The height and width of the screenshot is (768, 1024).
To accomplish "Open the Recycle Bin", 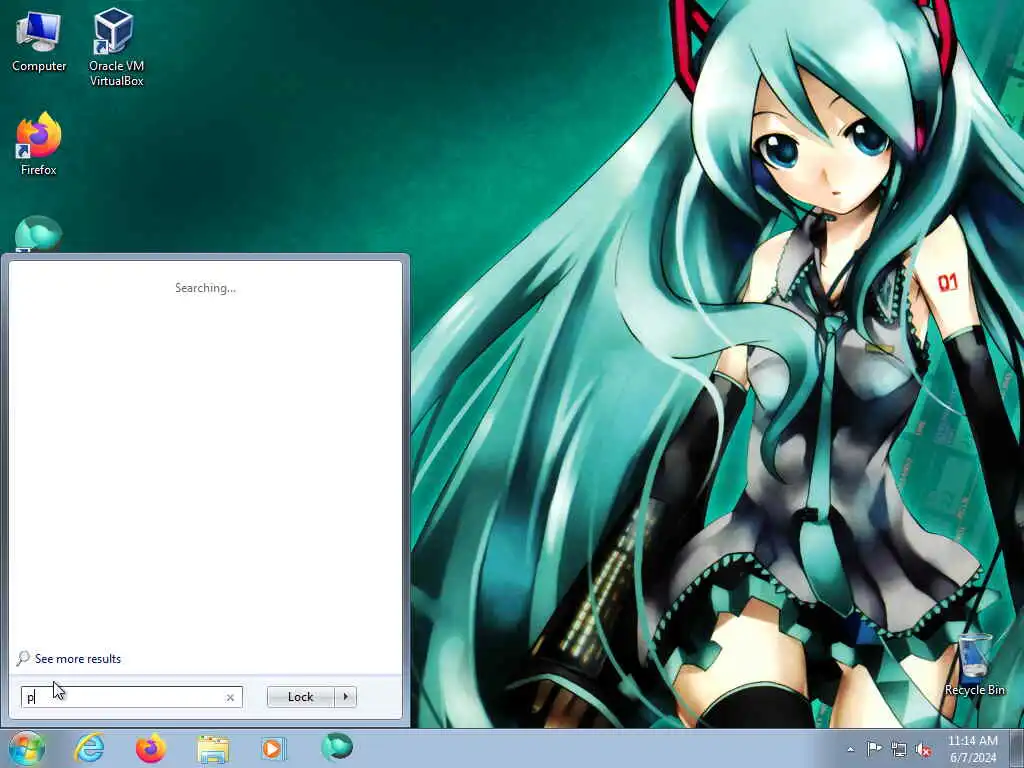I will (x=974, y=665).
